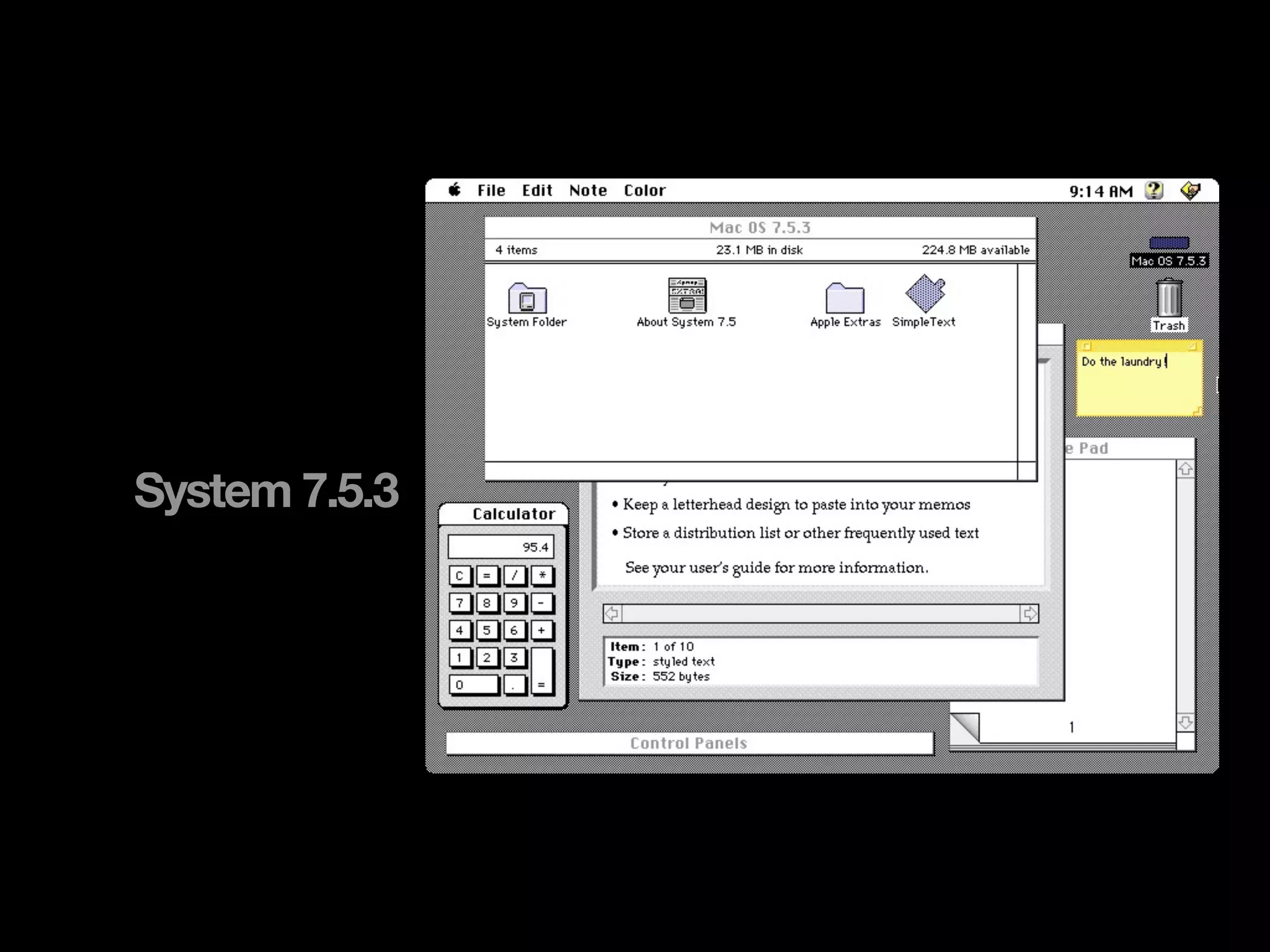This screenshot has height=952, width=1270.
Task: Open the Note menu
Action: pos(588,190)
